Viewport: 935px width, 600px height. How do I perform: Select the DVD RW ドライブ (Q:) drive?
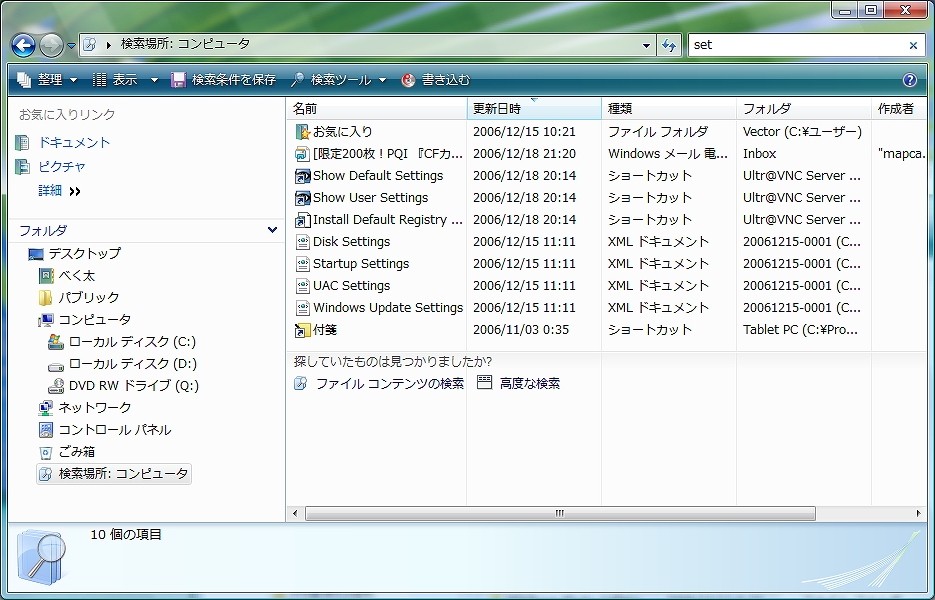(133, 385)
